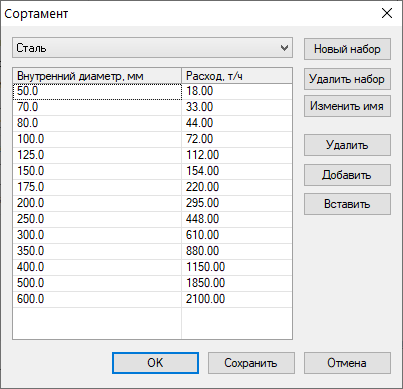Click the Сохранить button
This screenshot has width=403, height=389.
coord(251,363)
